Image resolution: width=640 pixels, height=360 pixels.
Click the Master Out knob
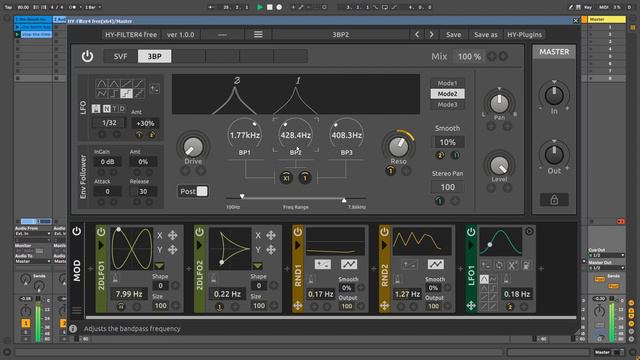pyautogui.click(x=554, y=155)
